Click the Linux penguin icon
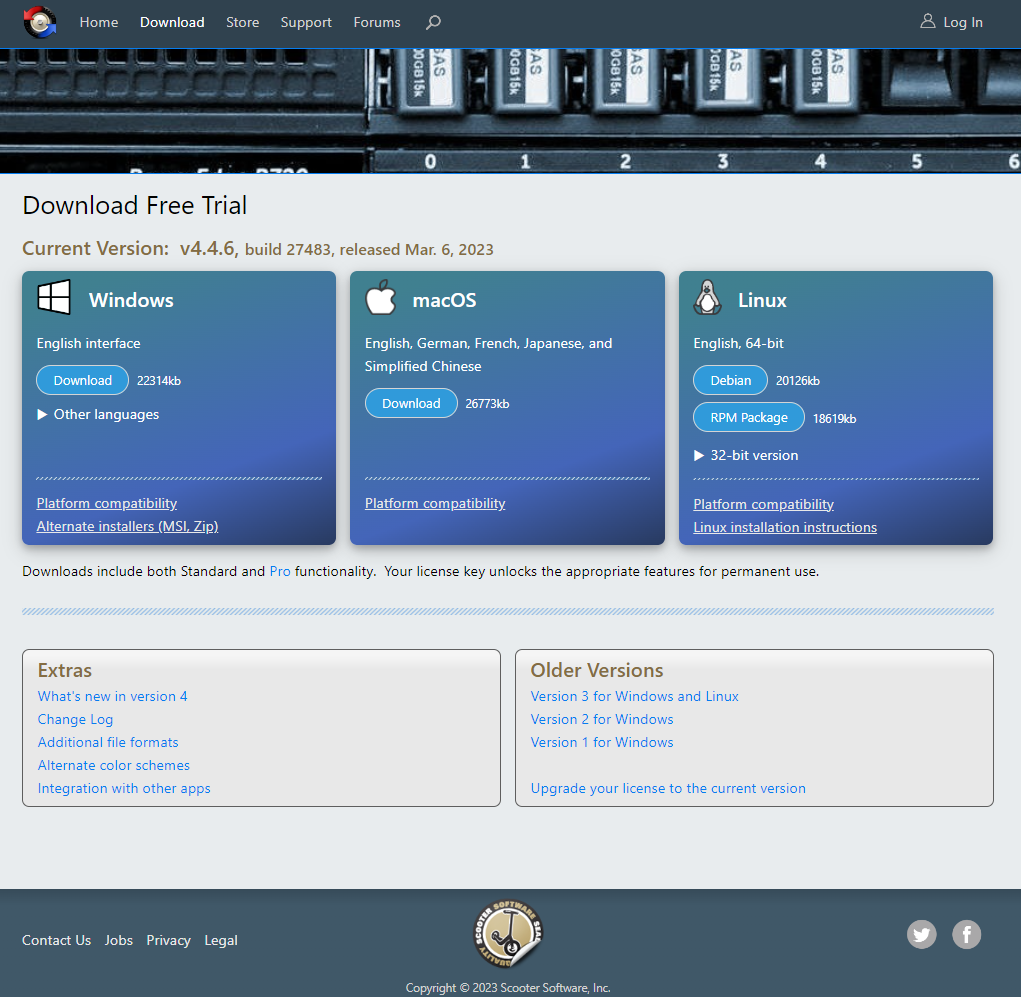 tap(707, 298)
